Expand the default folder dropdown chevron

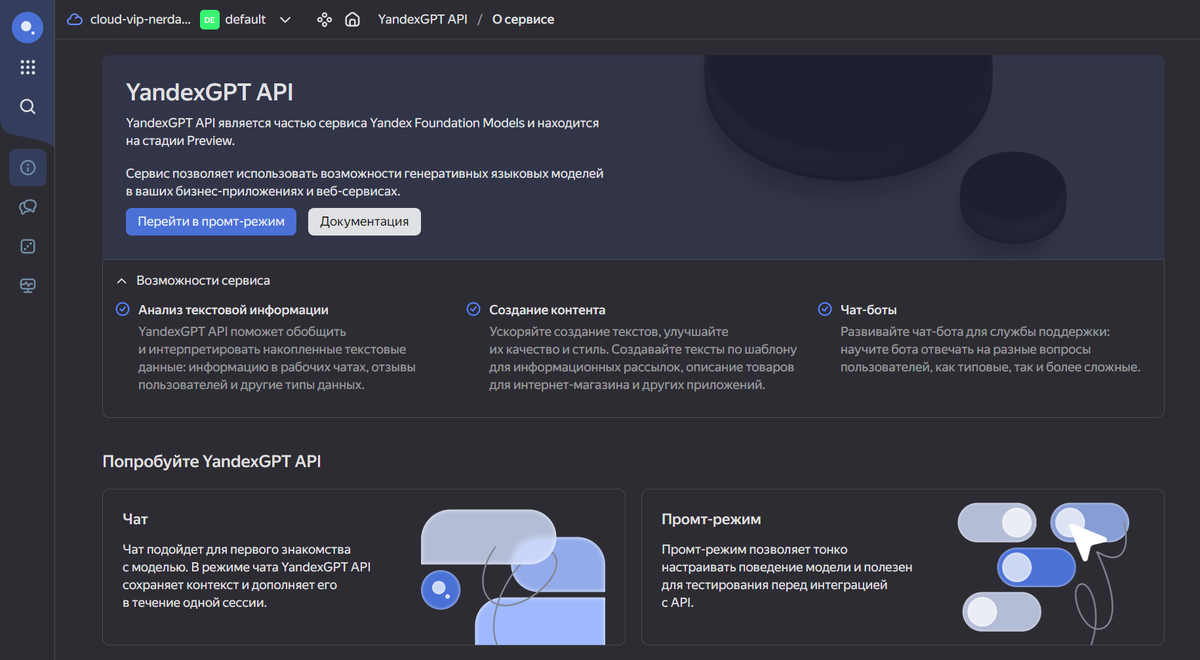tap(285, 19)
